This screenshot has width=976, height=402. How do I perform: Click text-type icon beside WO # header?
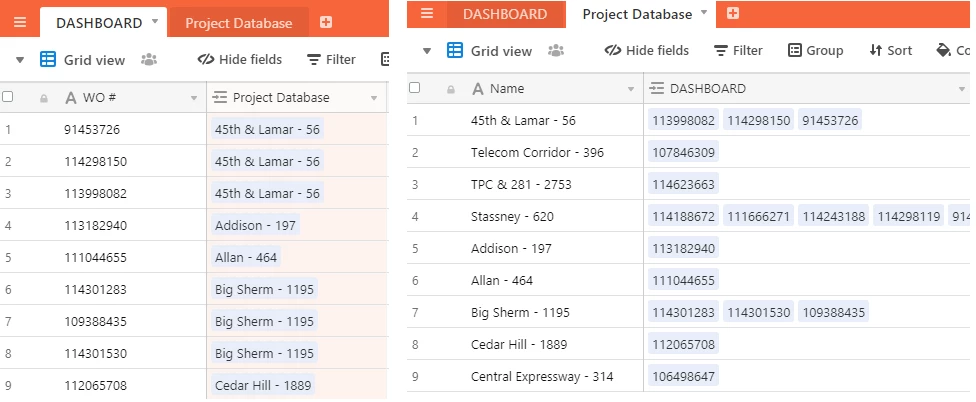[x=71, y=98]
